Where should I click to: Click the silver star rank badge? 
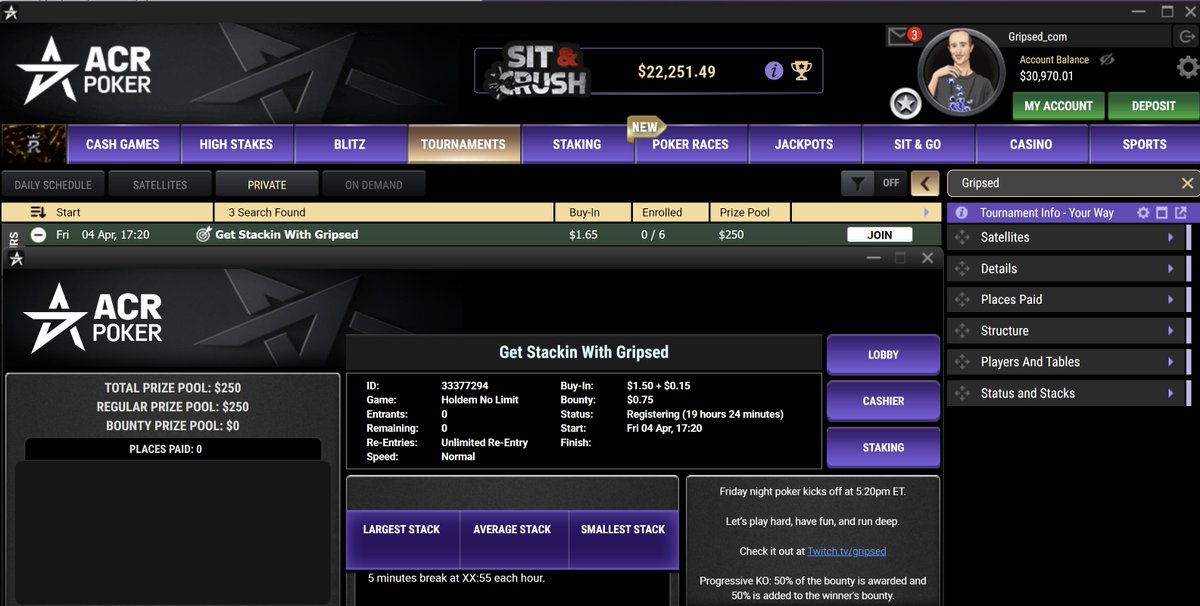(905, 103)
